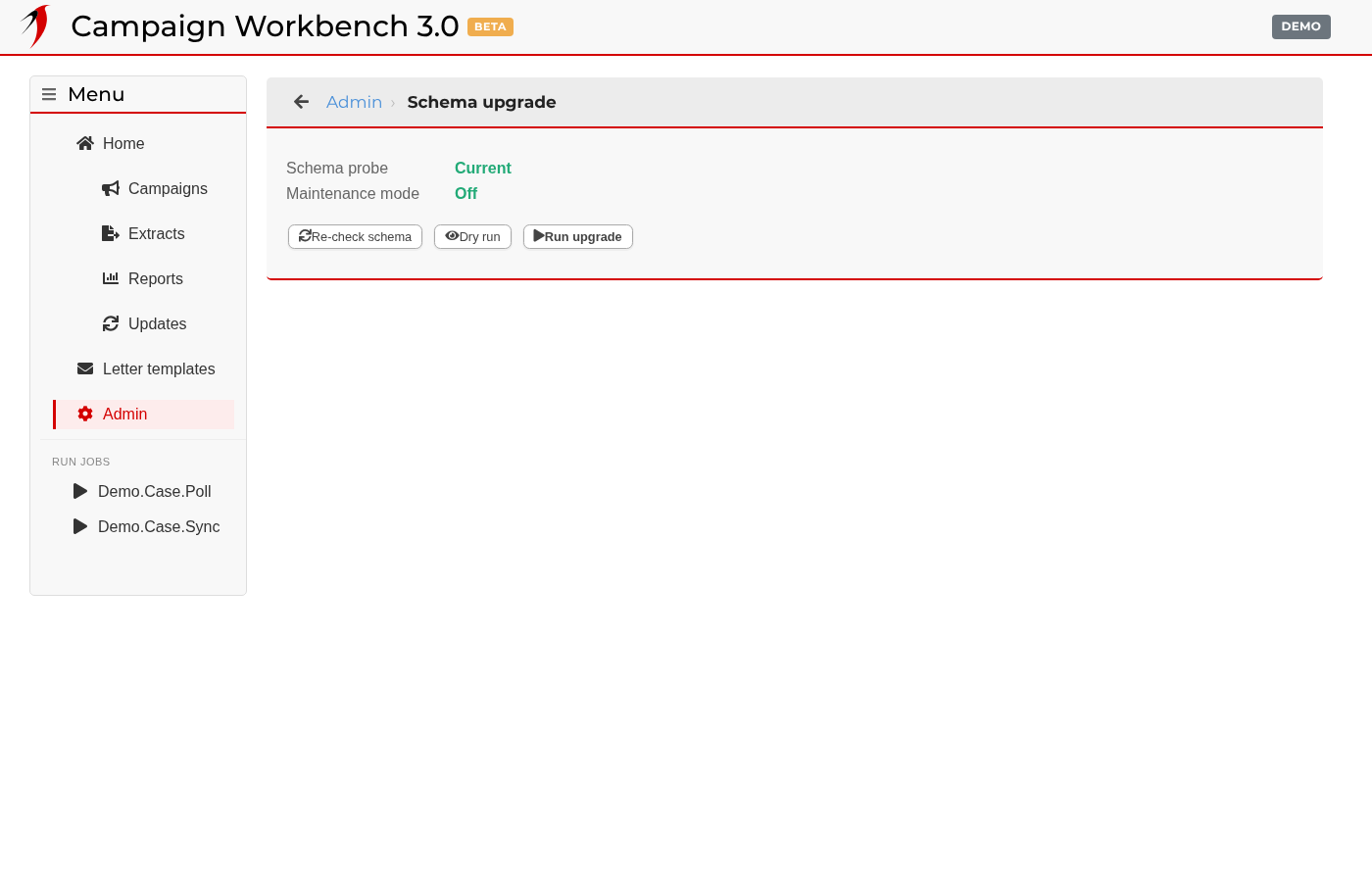Click the Current schema probe status
Viewport: 1372px width, 882px height.
[483, 169]
